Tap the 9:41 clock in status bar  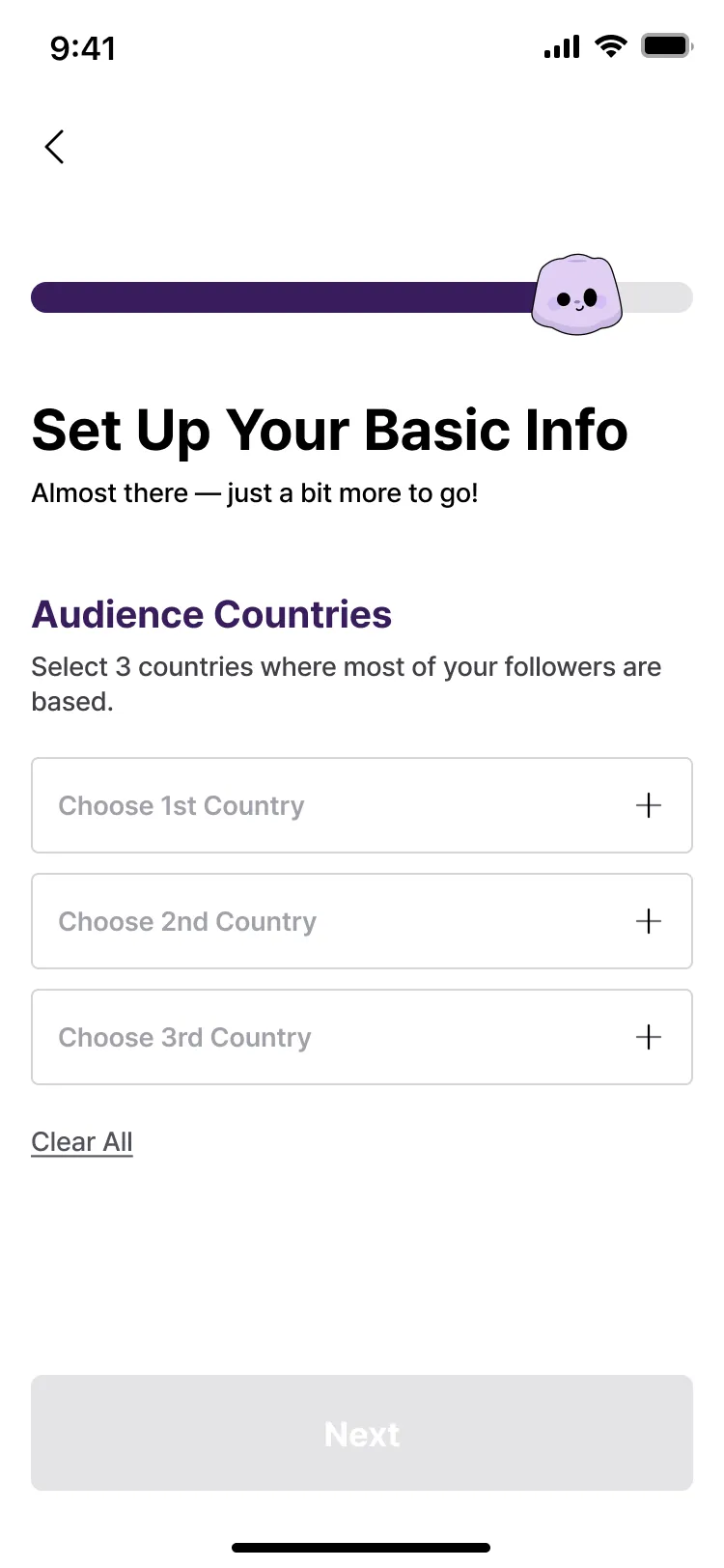click(x=83, y=47)
